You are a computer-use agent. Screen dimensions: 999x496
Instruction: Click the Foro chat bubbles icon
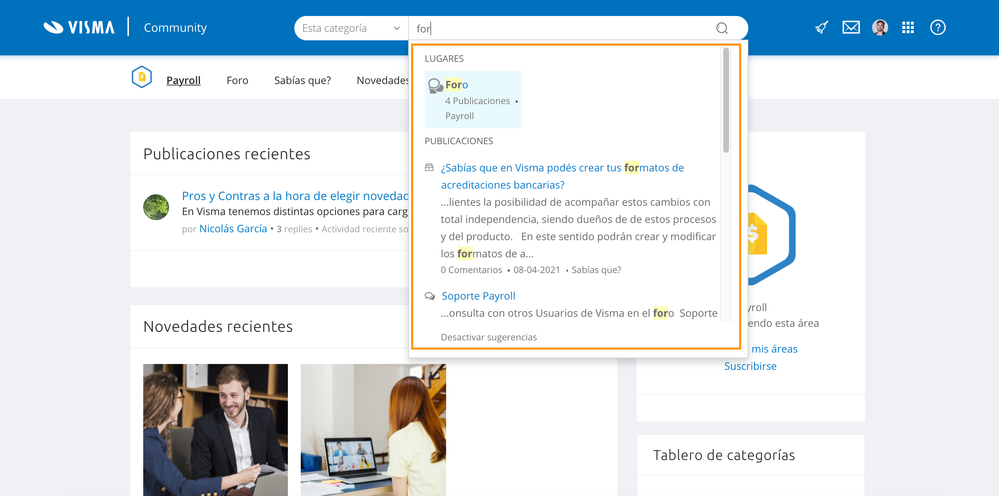[x=436, y=86]
